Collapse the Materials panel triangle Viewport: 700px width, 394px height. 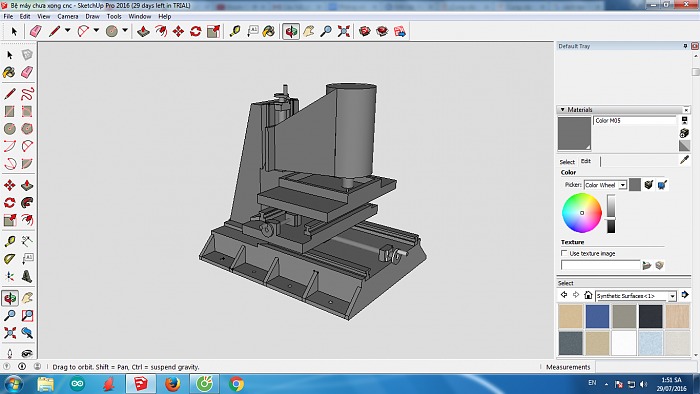coord(562,109)
